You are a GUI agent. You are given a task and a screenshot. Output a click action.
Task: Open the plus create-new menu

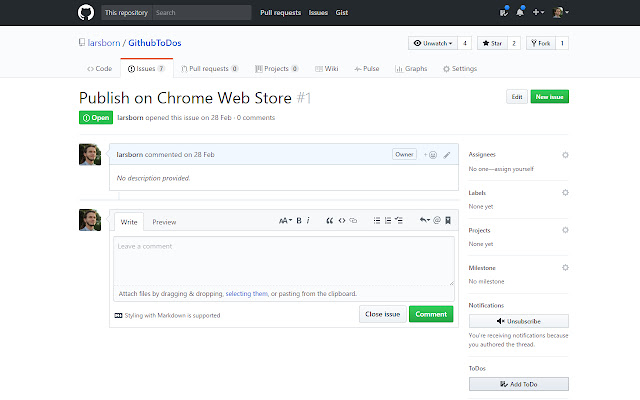point(541,13)
